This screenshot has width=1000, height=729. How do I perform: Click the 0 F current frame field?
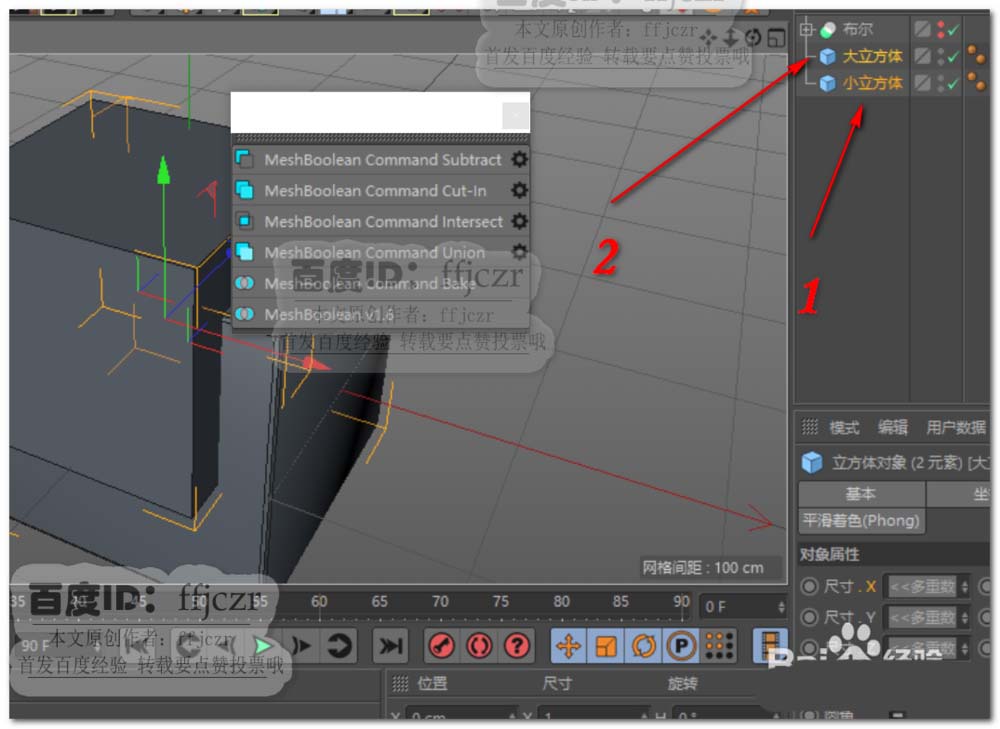(743, 607)
